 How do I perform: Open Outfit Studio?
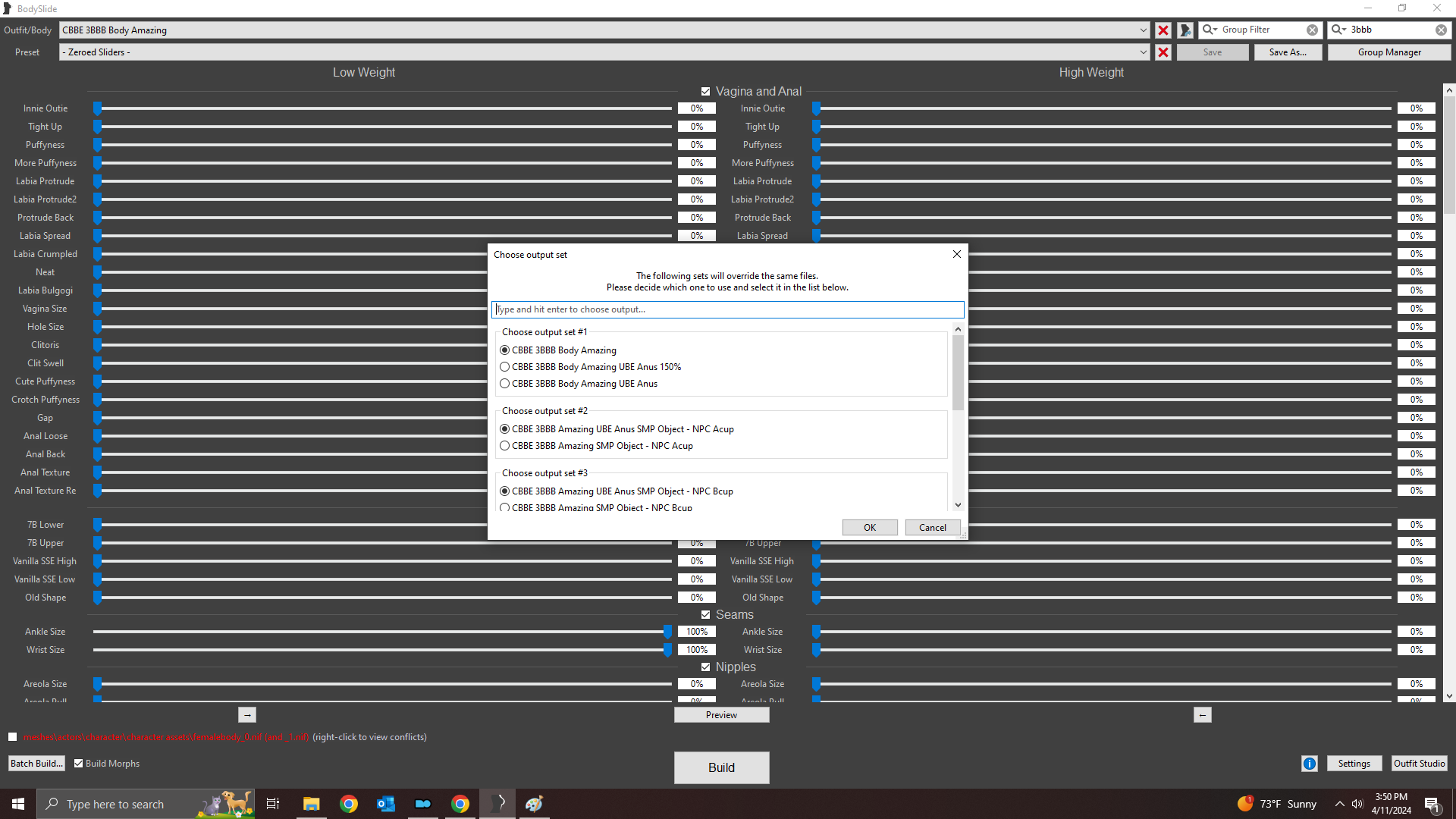[1419, 764]
